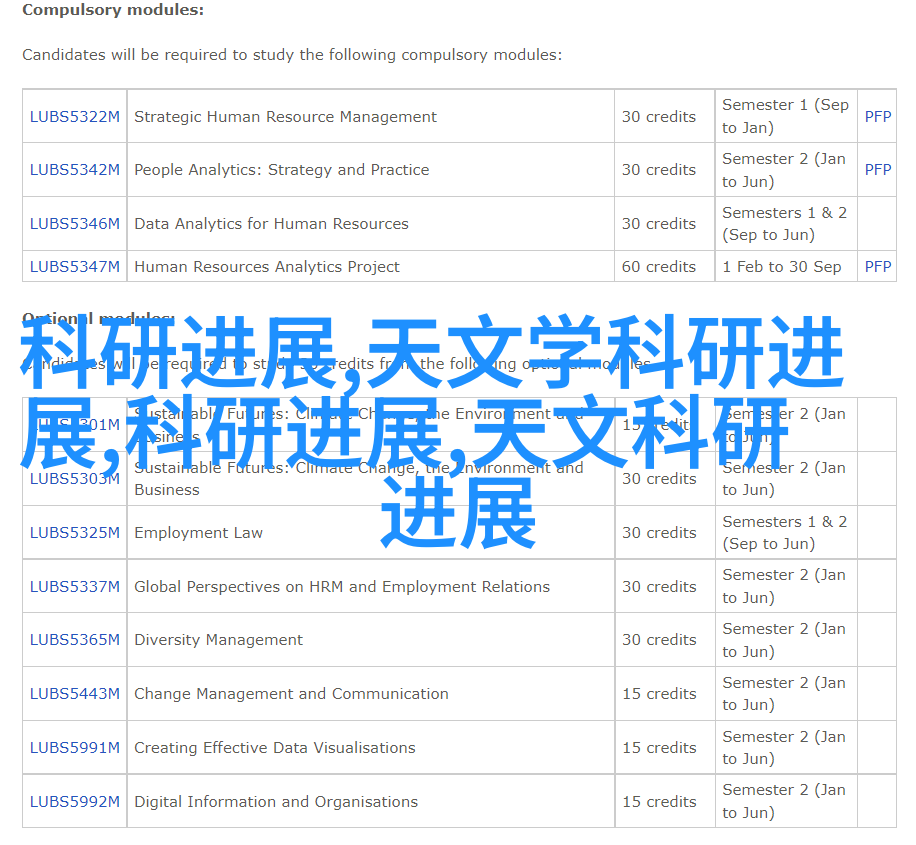
Task: Open the LUBS5991M module link
Action: pos(75,748)
